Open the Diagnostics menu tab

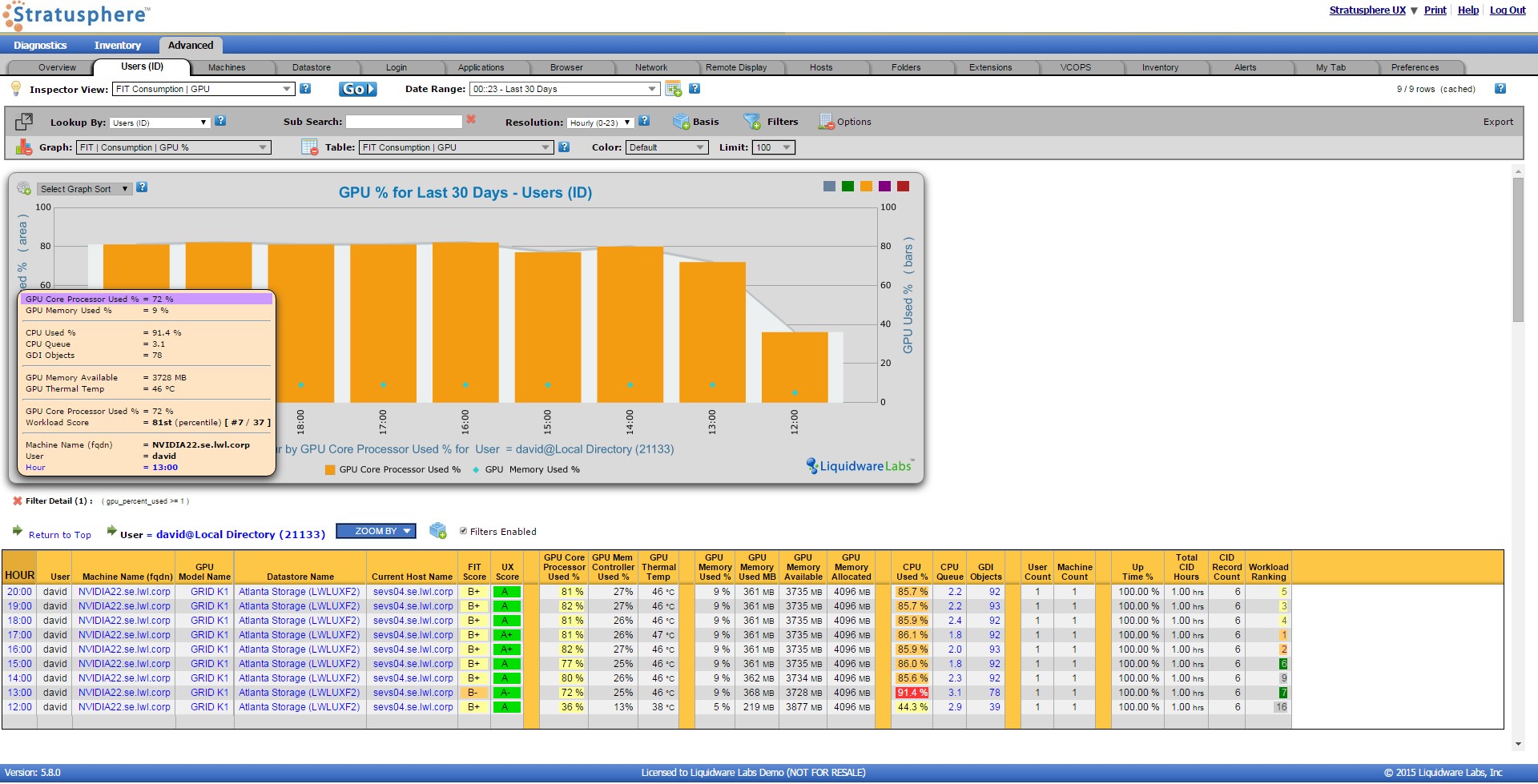pyautogui.click(x=40, y=46)
